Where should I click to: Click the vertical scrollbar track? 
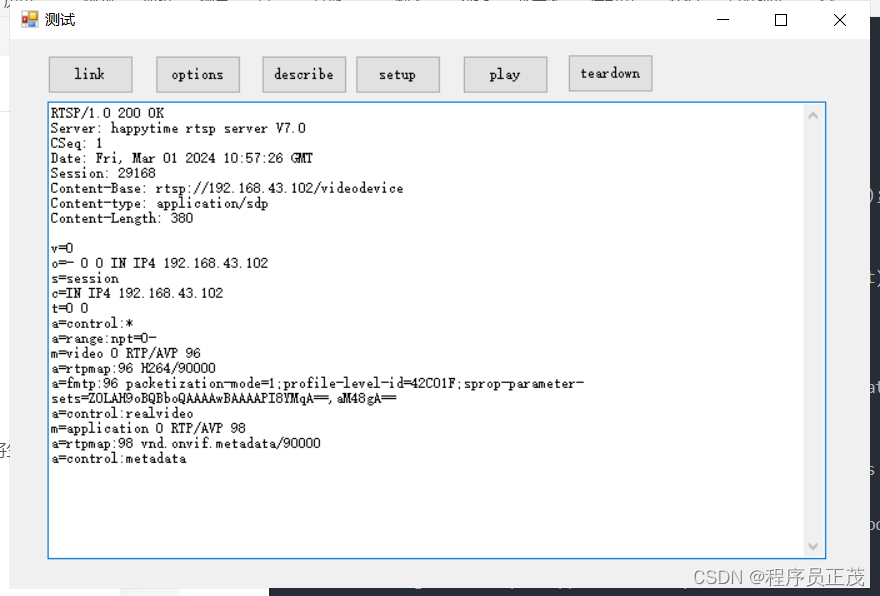[x=812, y=330]
